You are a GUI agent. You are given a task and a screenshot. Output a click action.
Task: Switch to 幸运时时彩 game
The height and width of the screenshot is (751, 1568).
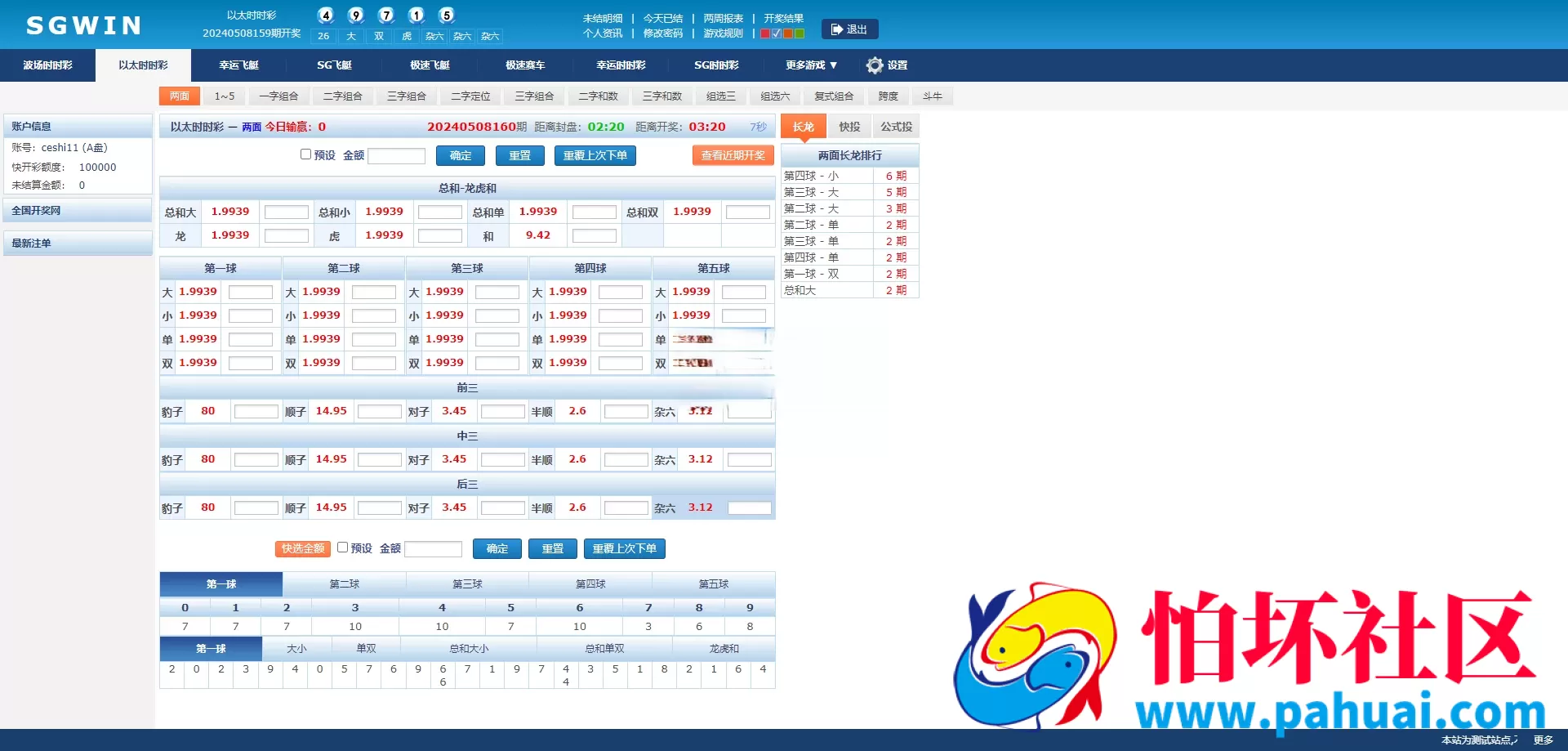click(x=621, y=65)
